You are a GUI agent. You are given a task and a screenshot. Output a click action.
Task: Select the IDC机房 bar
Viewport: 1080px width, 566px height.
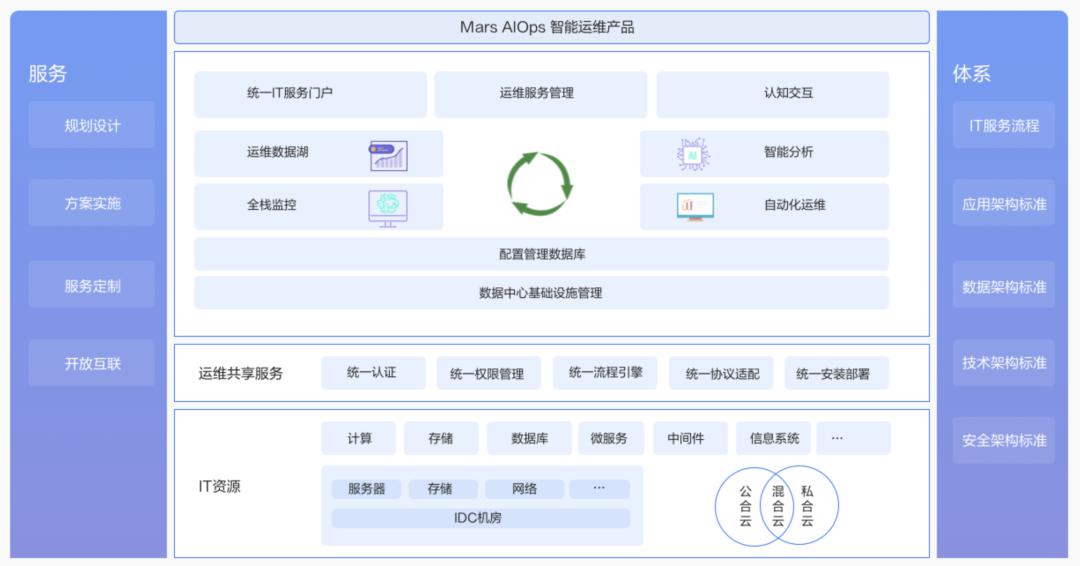pyautogui.click(x=481, y=518)
